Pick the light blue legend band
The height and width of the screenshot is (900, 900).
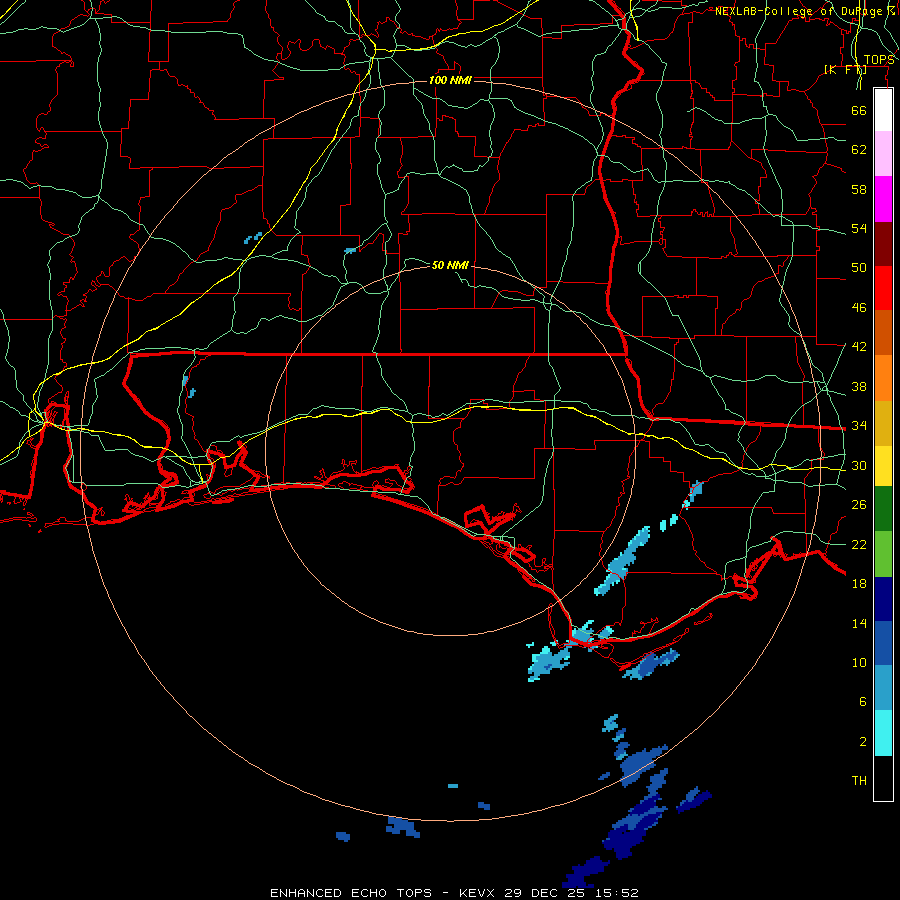coord(883,688)
